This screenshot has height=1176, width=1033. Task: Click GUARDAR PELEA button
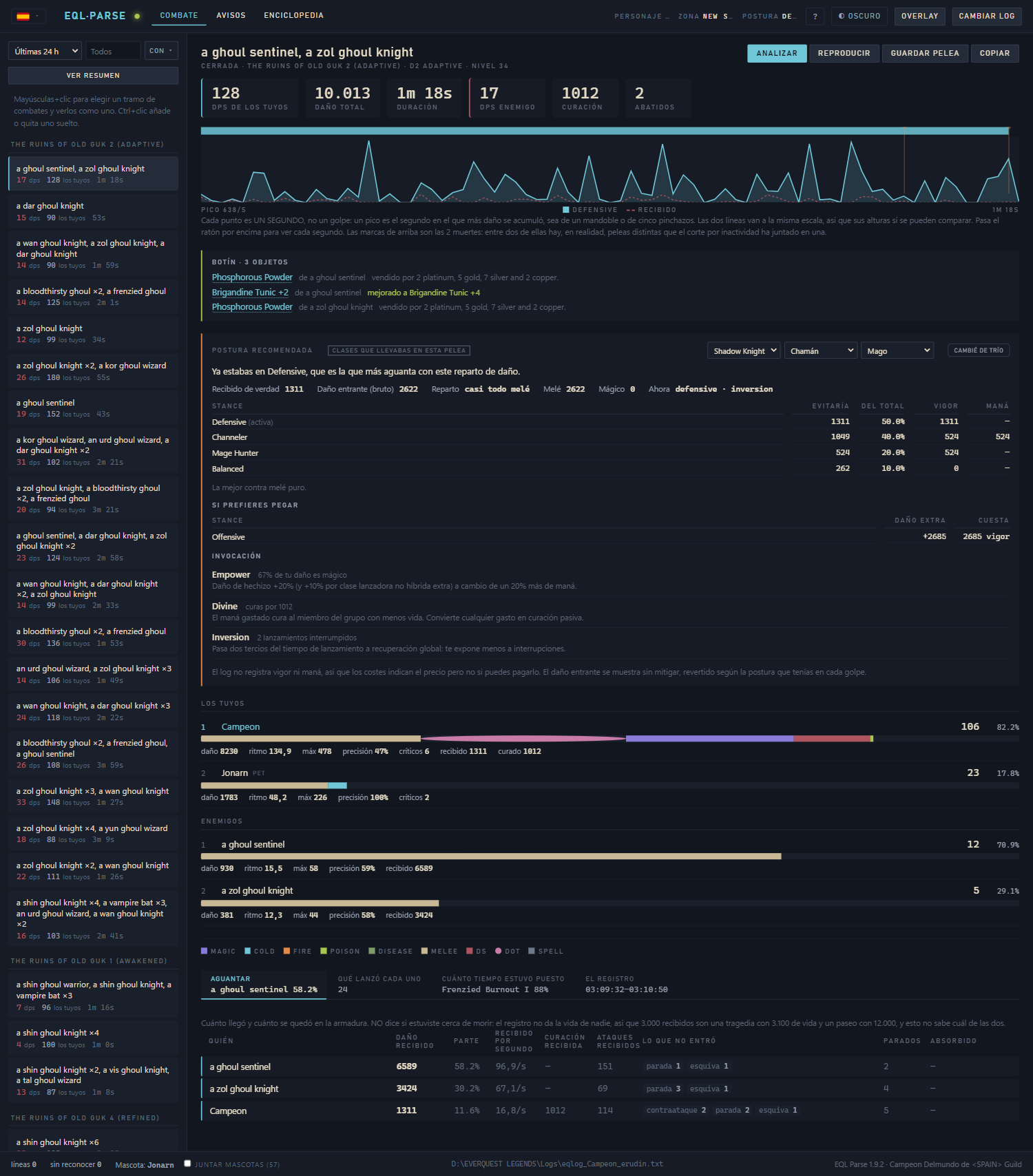click(x=924, y=53)
